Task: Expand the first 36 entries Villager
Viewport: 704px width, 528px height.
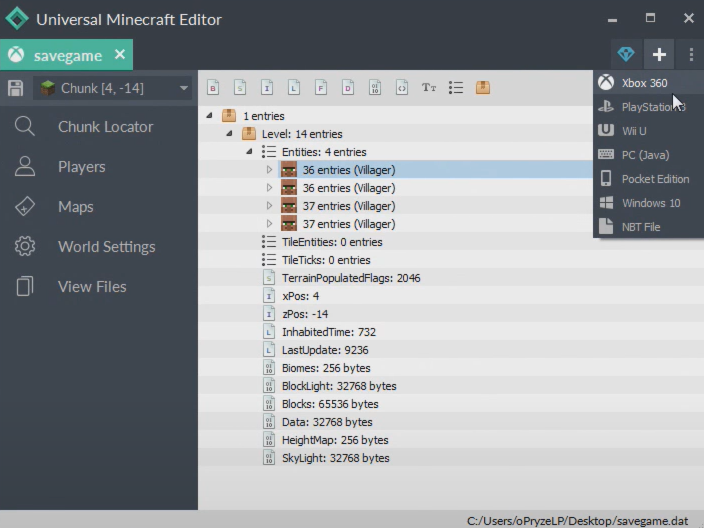Action: (x=269, y=170)
